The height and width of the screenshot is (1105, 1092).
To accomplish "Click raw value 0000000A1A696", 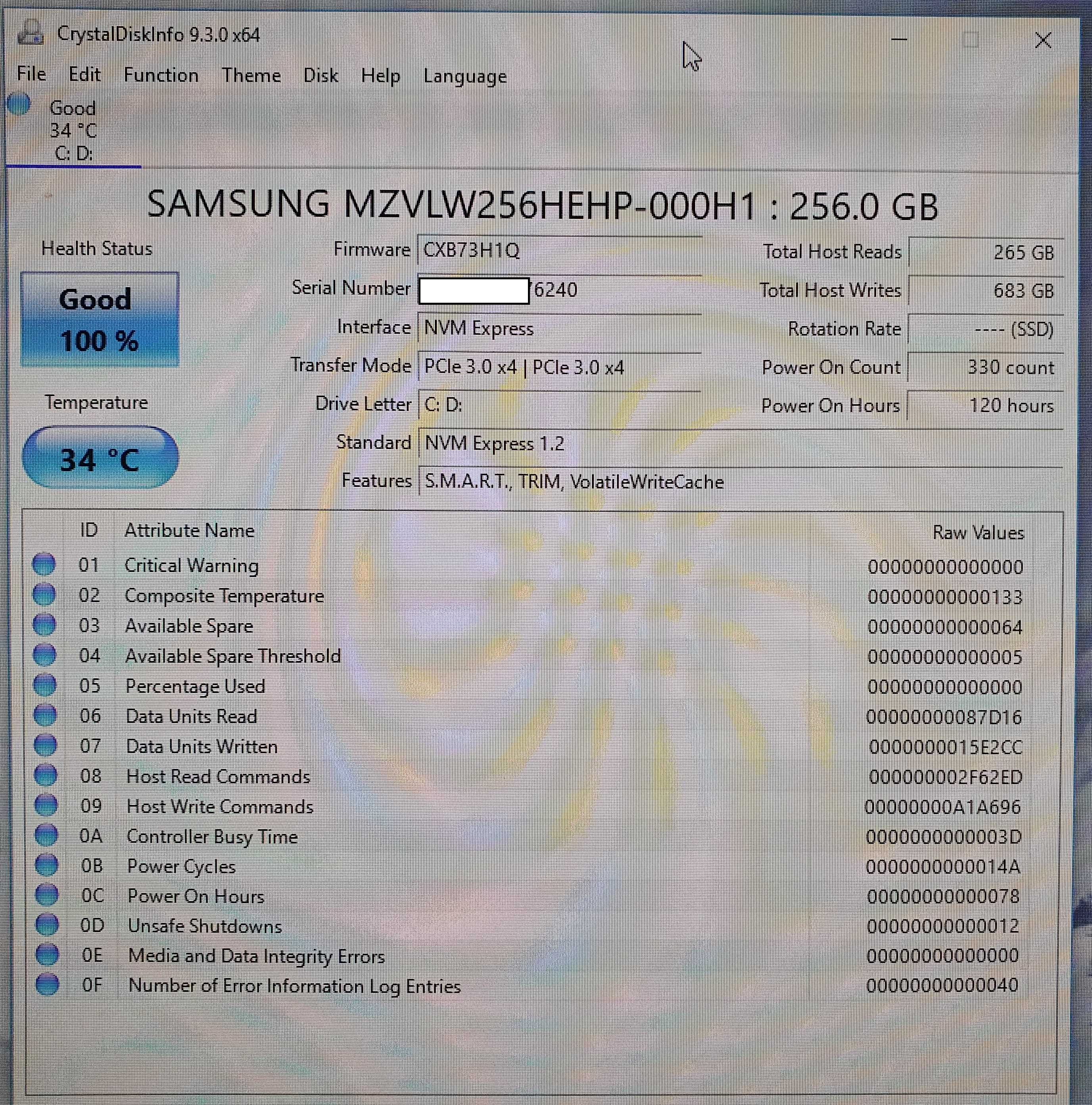I will click(x=943, y=807).
